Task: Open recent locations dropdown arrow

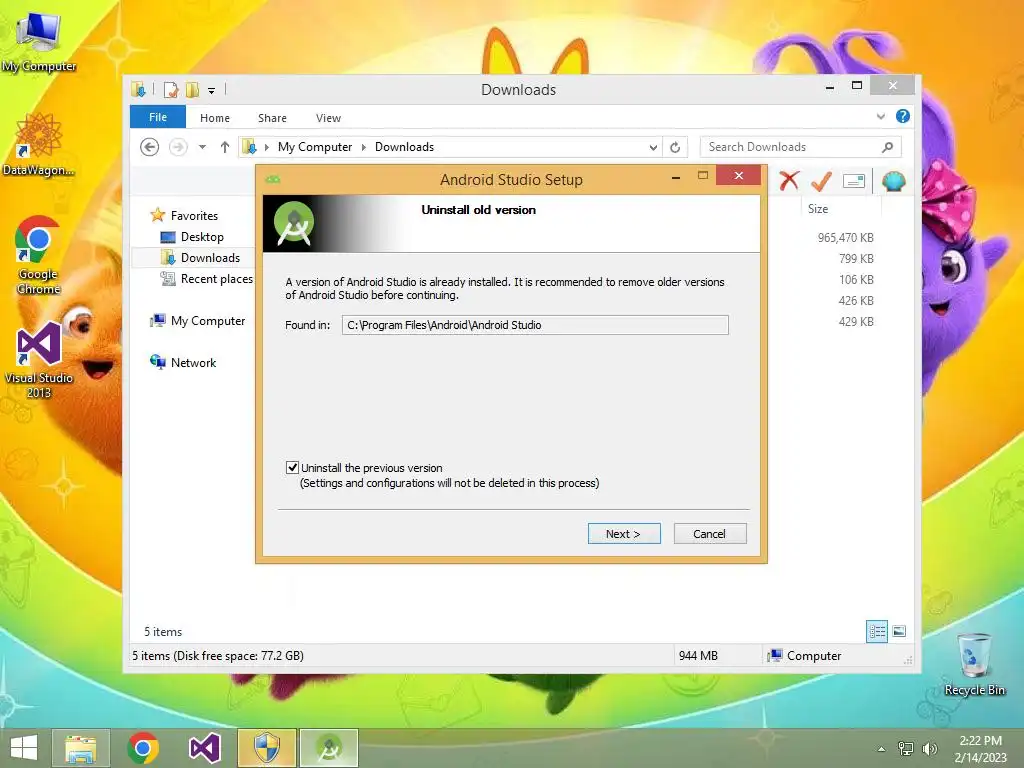Action: click(x=202, y=147)
